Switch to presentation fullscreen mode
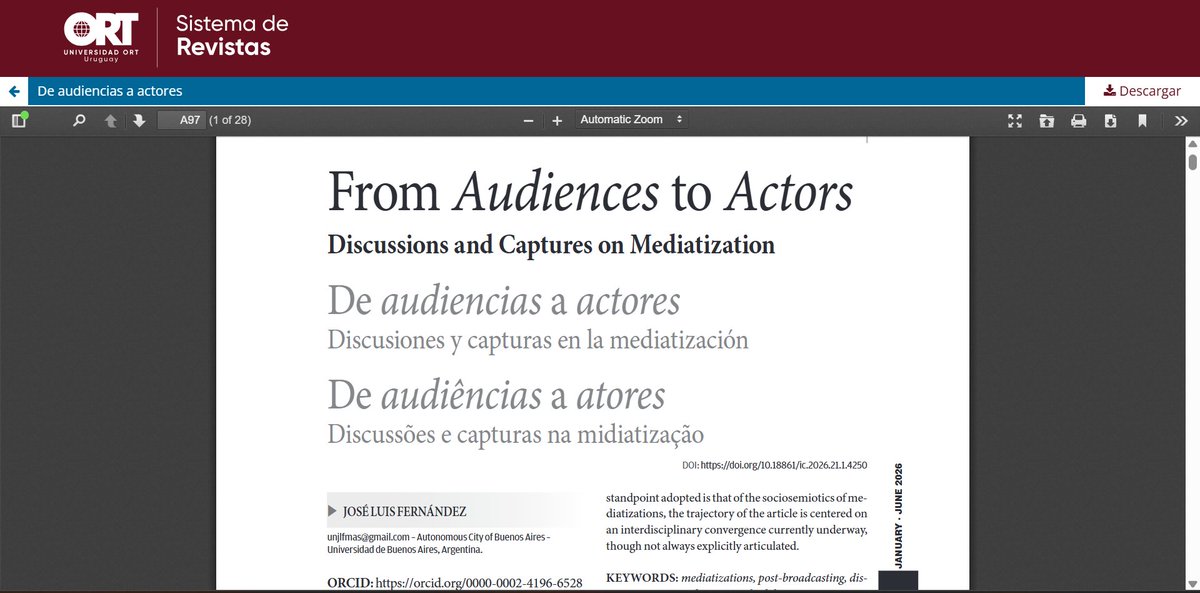The height and width of the screenshot is (593, 1200). click(x=1015, y=120)
